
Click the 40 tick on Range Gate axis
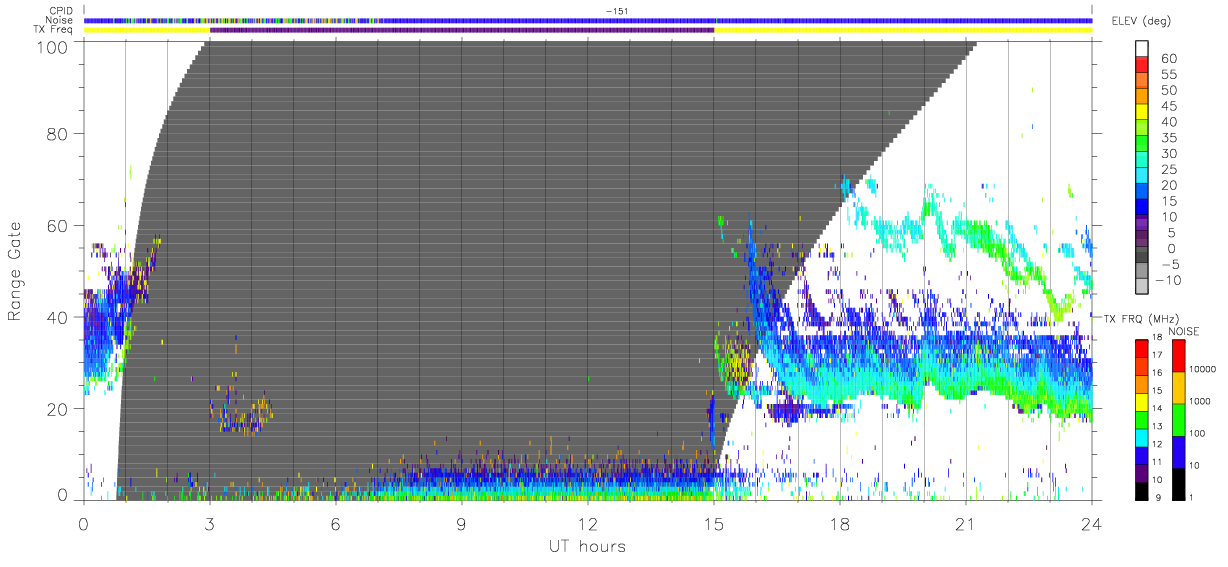pyautogui.click(x=59, y=318)
